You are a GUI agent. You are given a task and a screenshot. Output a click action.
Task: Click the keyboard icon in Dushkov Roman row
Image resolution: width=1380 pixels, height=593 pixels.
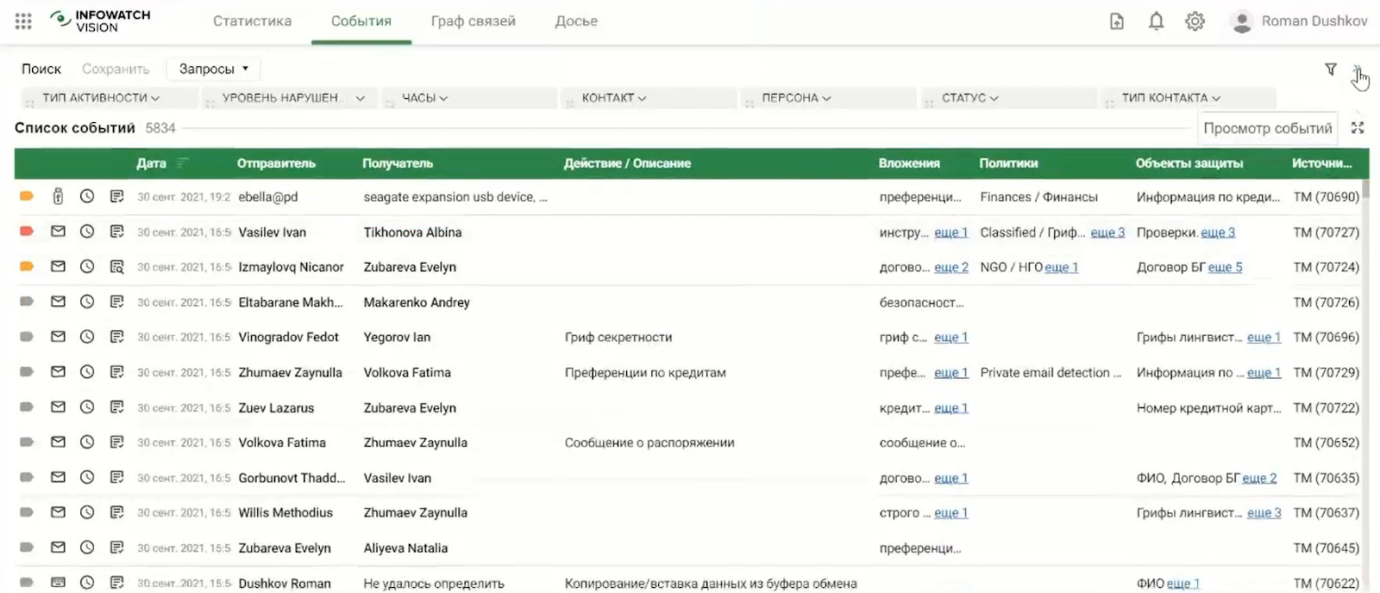click(x=58, y=583)
